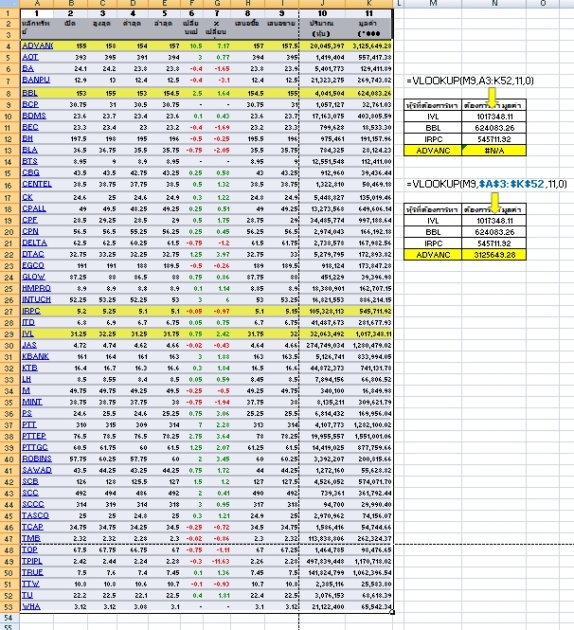Click the IVL stock hyperlink
574x630 pixels.
[28, 333]
